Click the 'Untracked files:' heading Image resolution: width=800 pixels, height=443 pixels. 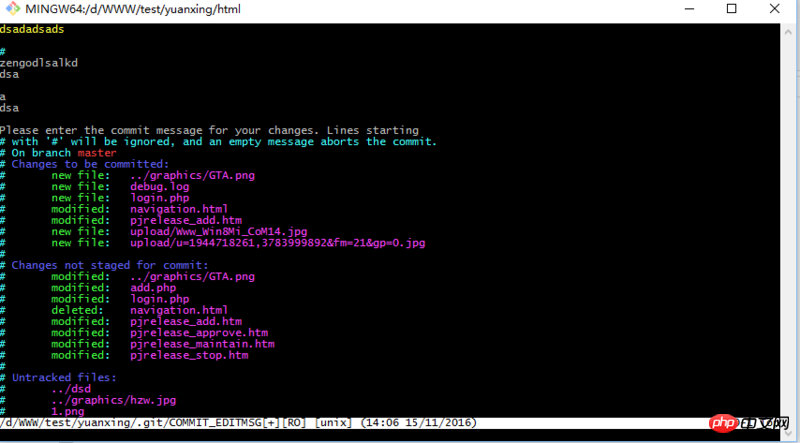pos(64,378)
